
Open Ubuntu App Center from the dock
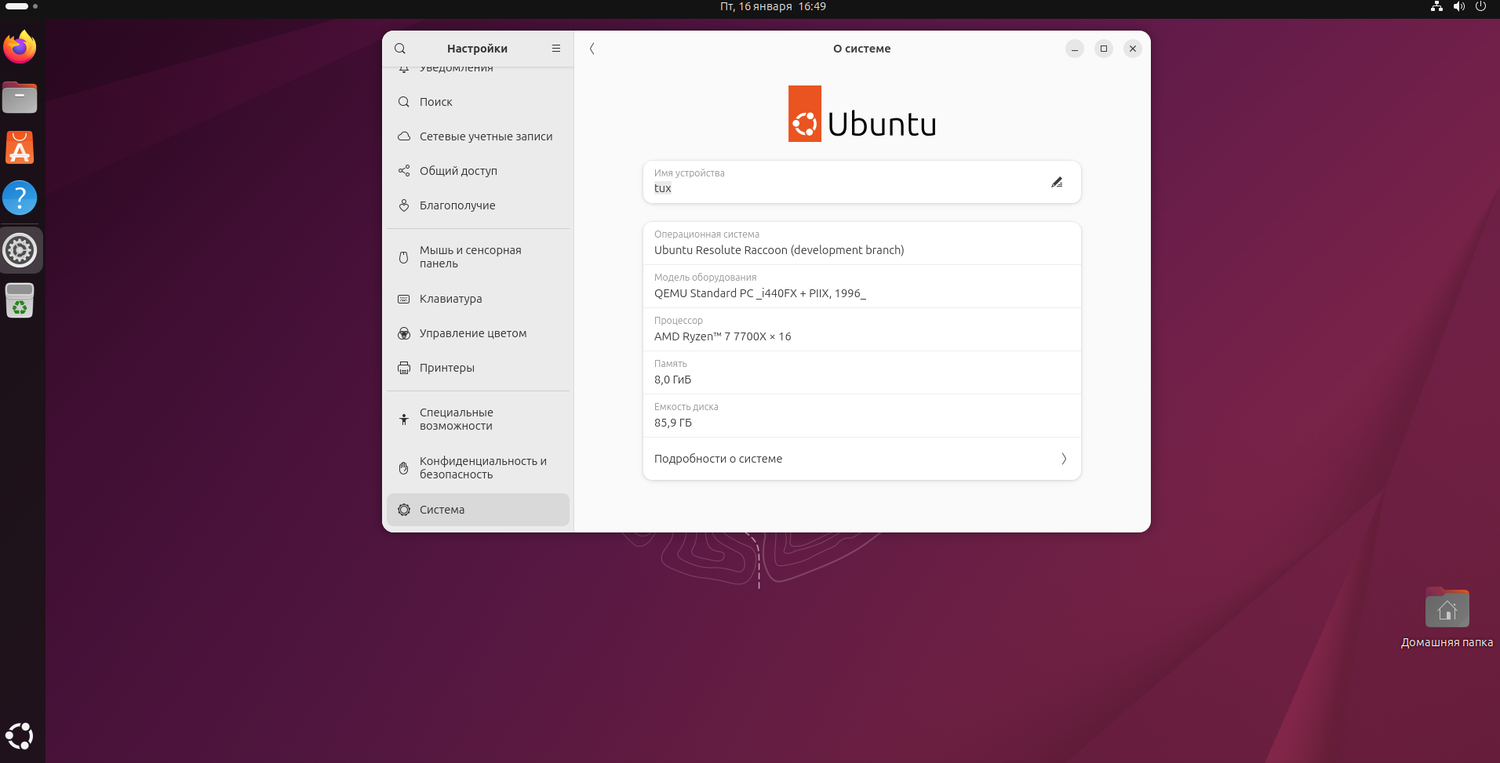click(x=19, y=145)
